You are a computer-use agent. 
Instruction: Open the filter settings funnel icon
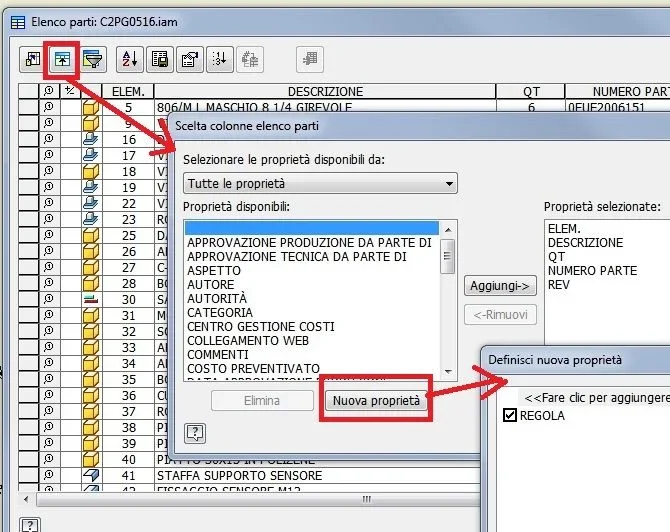[x=93, y=59]
